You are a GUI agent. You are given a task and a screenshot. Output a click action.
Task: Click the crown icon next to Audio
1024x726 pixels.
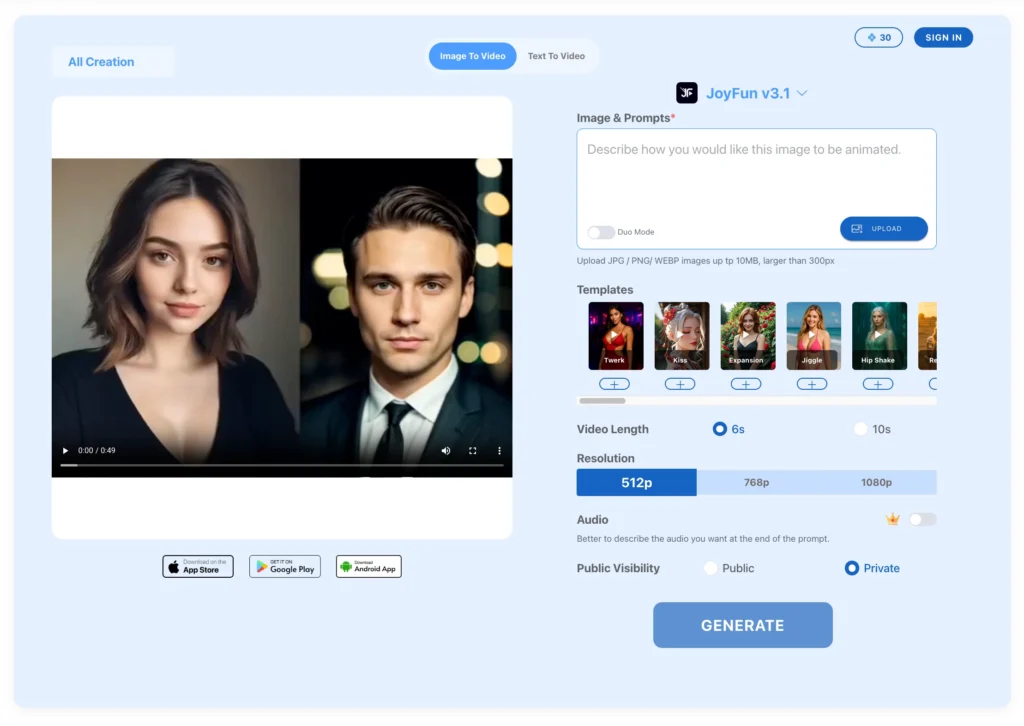[893, 519]
